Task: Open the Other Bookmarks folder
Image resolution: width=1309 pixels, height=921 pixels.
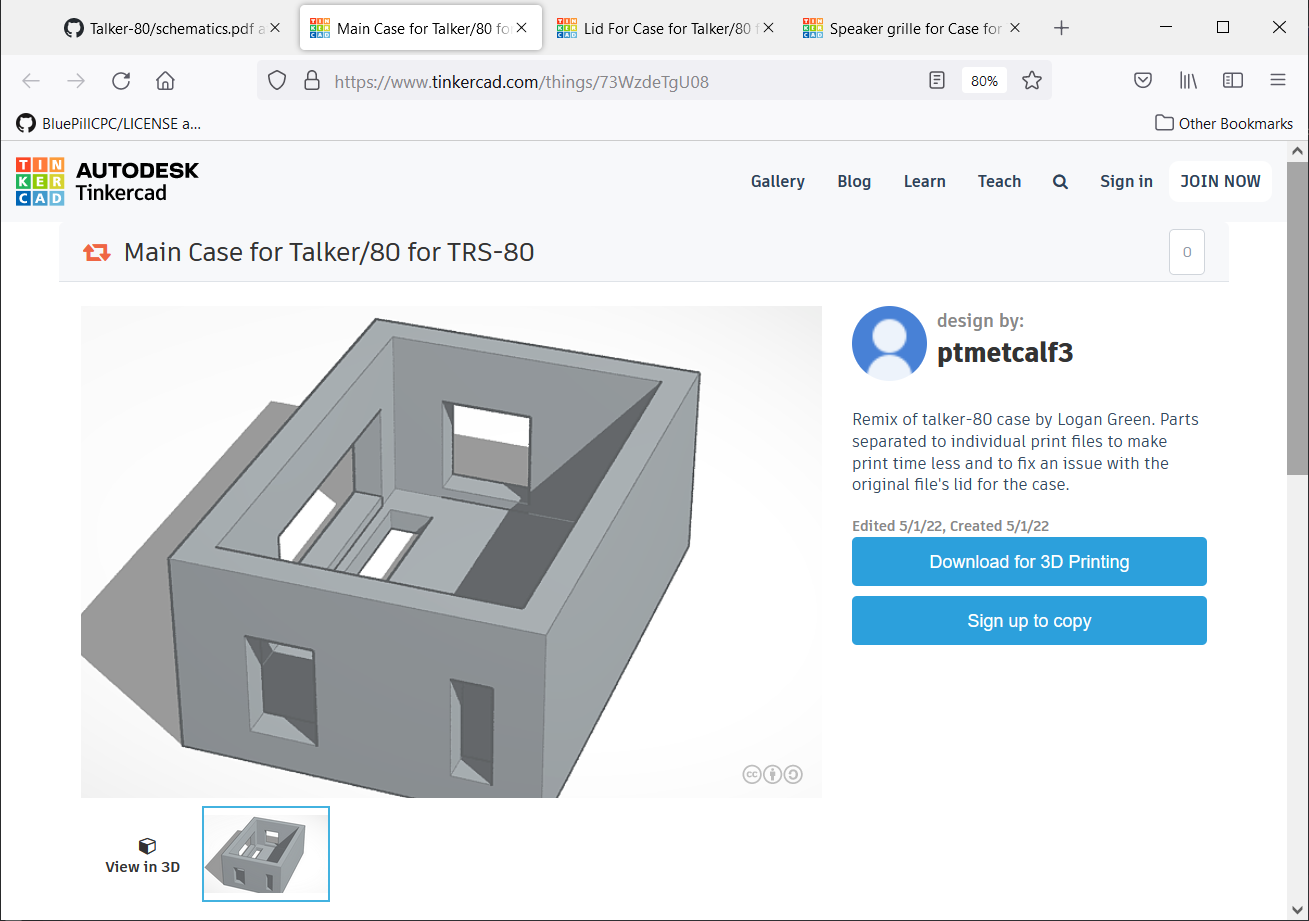Action: [1224, 123]
